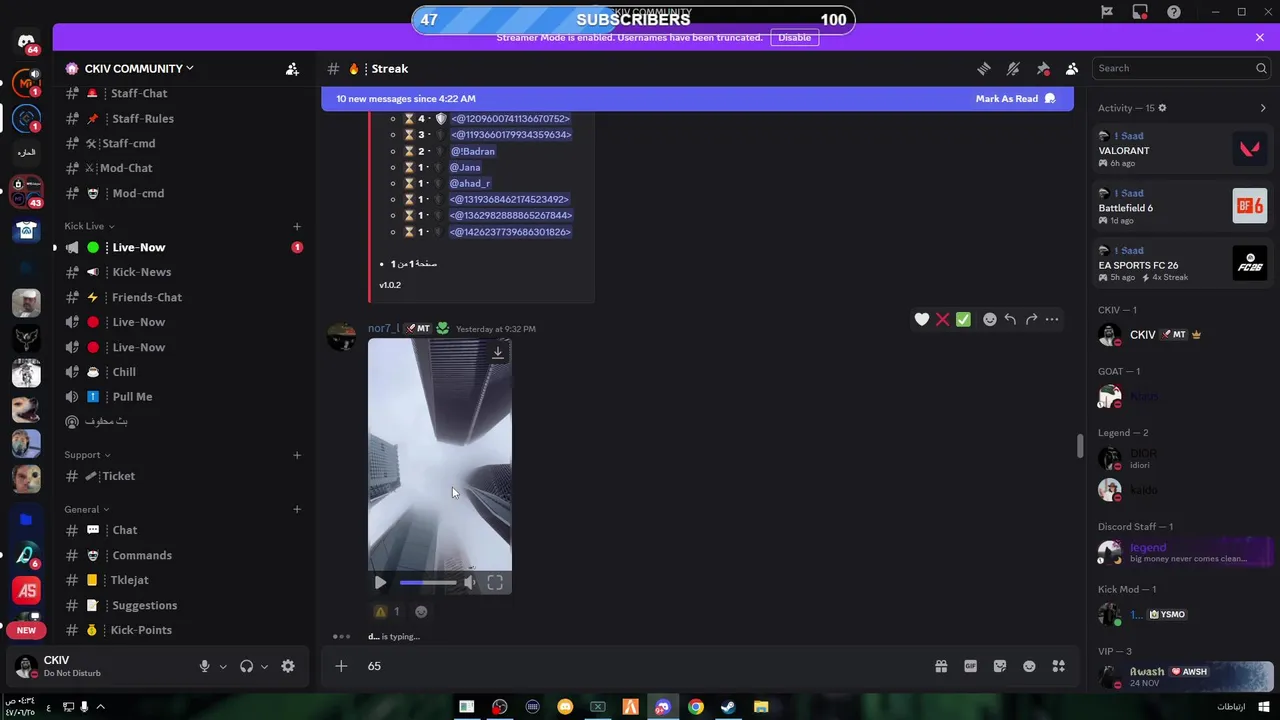Open notification settings bell icon

click(x=1013, y=69)
